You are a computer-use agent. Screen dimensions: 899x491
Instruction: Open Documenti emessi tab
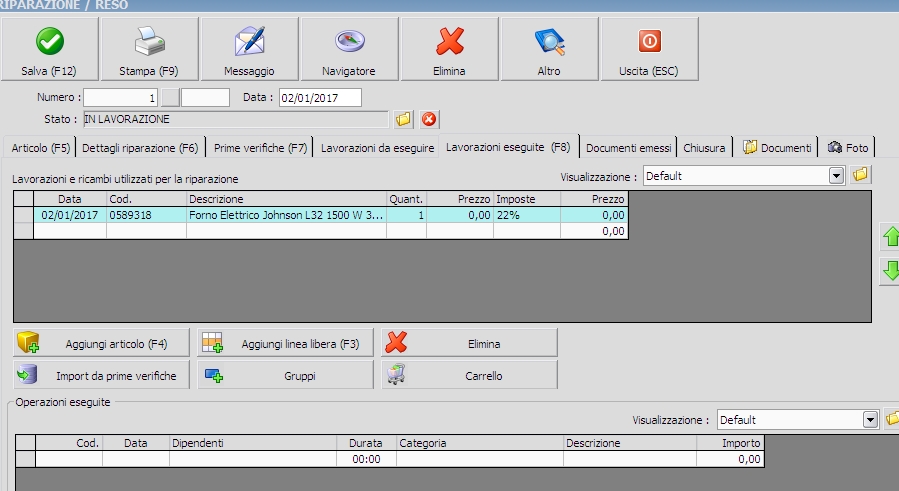[x=628, y=147]
